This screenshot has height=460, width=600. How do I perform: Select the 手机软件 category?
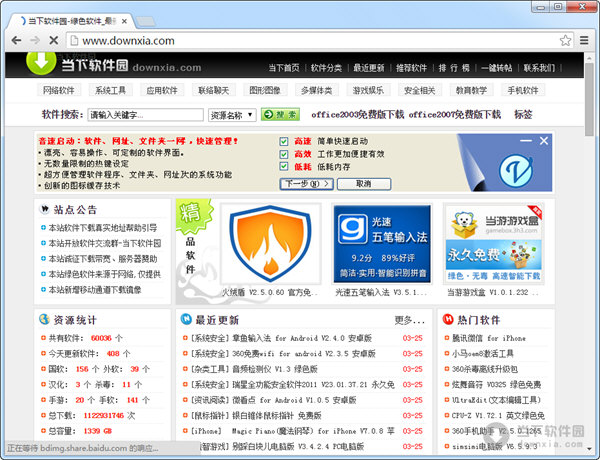[523, 90]
